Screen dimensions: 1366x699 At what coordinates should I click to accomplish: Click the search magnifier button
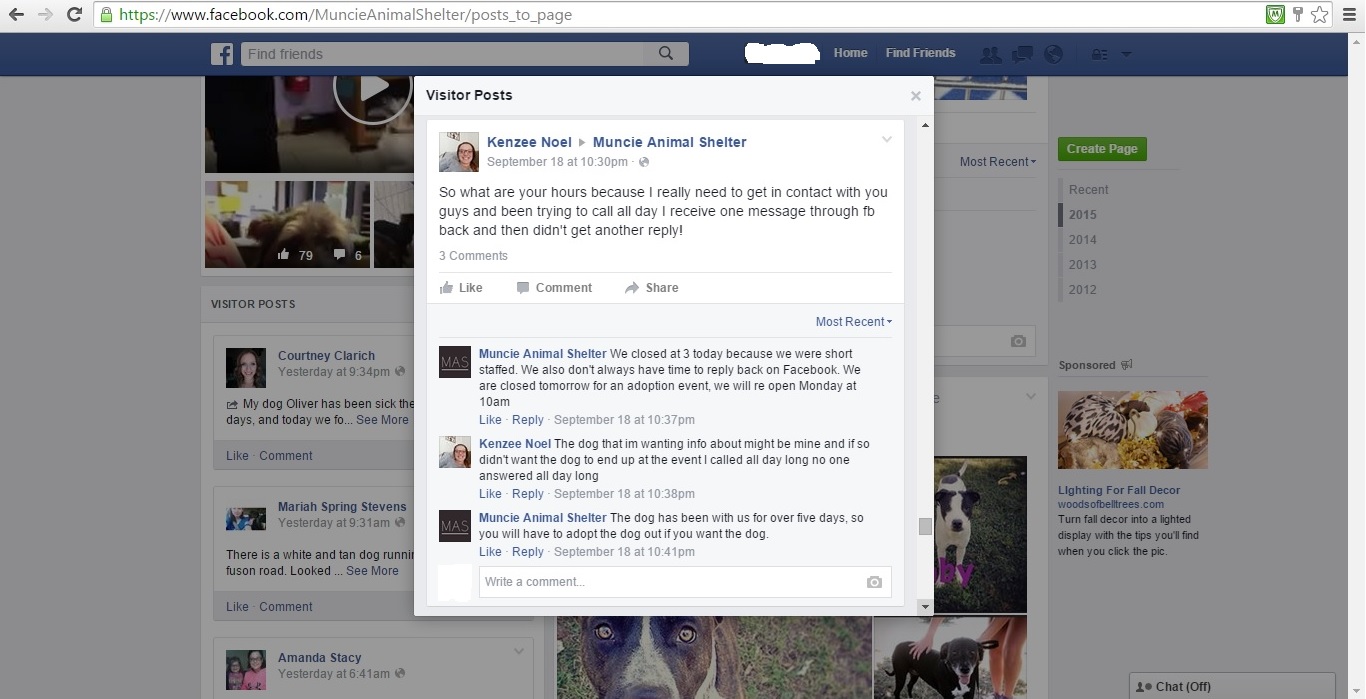coord(666,54)
